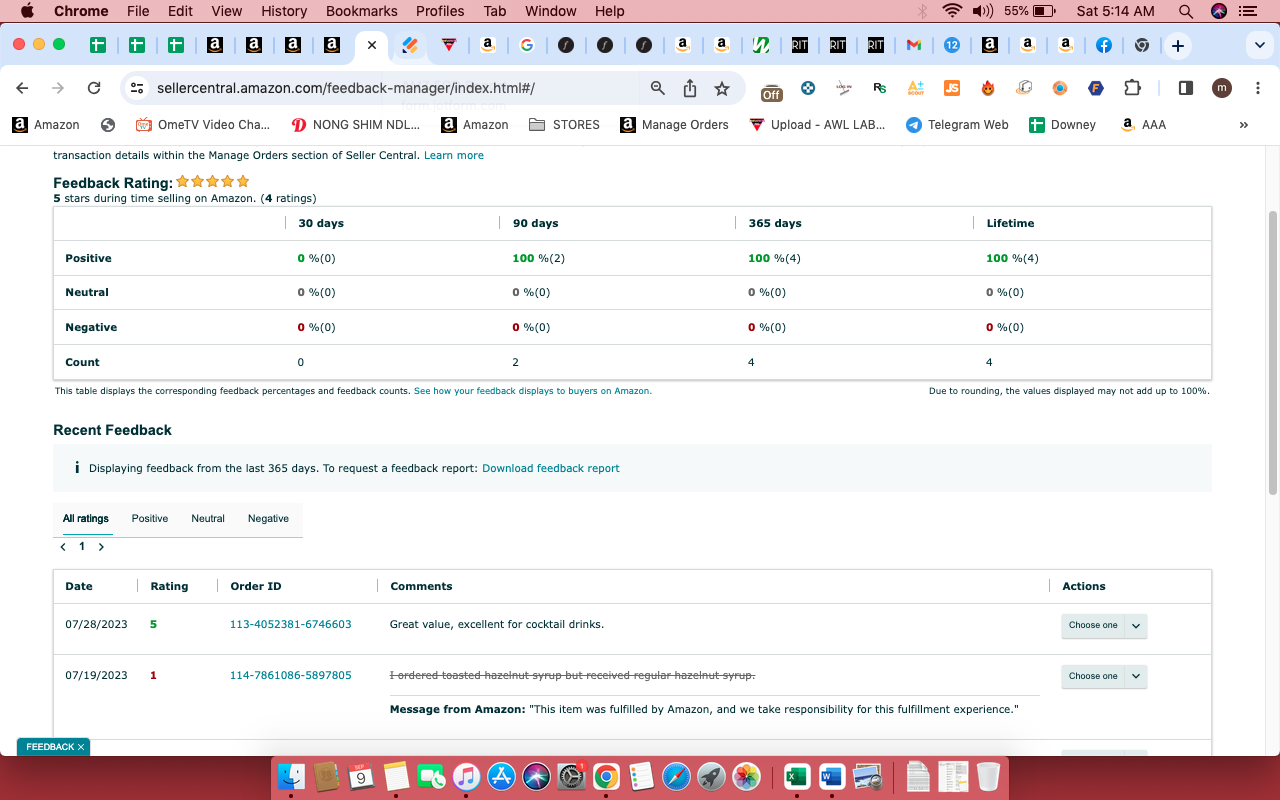Open the profile avatar "m"
Image resolution: width=1280 pixels, height=800 pixels.
pyautogui.click(x=1222, y=88)
